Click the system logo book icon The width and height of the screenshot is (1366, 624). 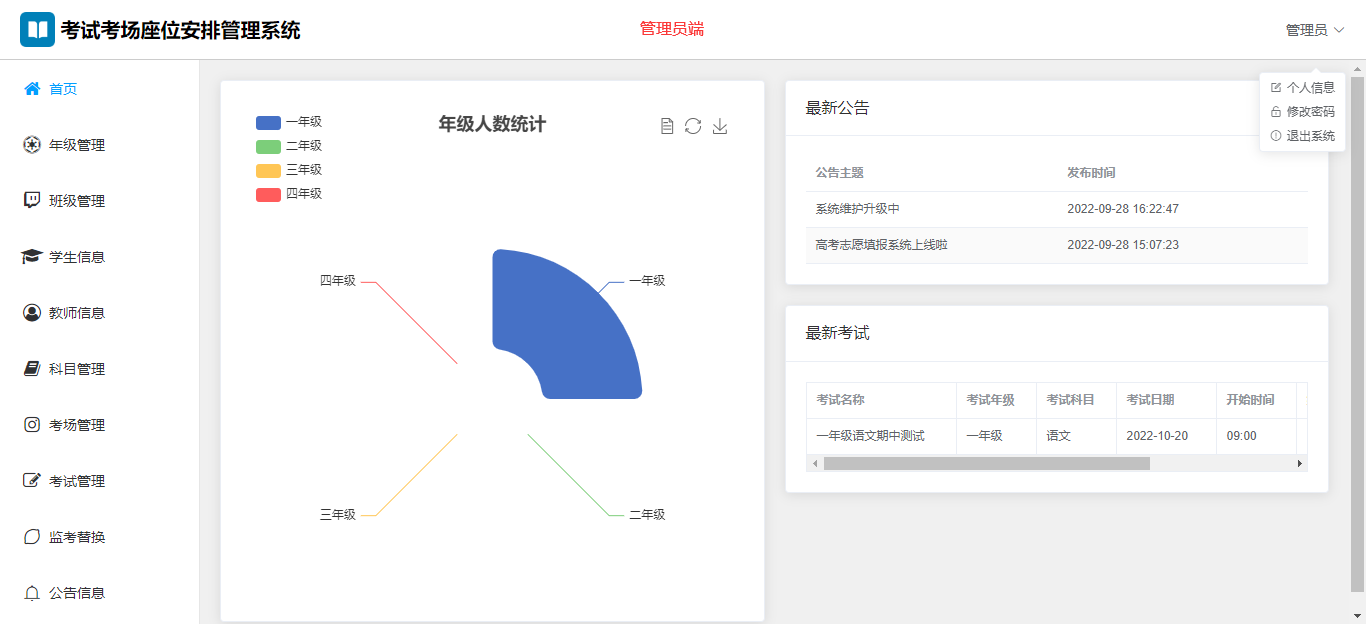point(38,30)
